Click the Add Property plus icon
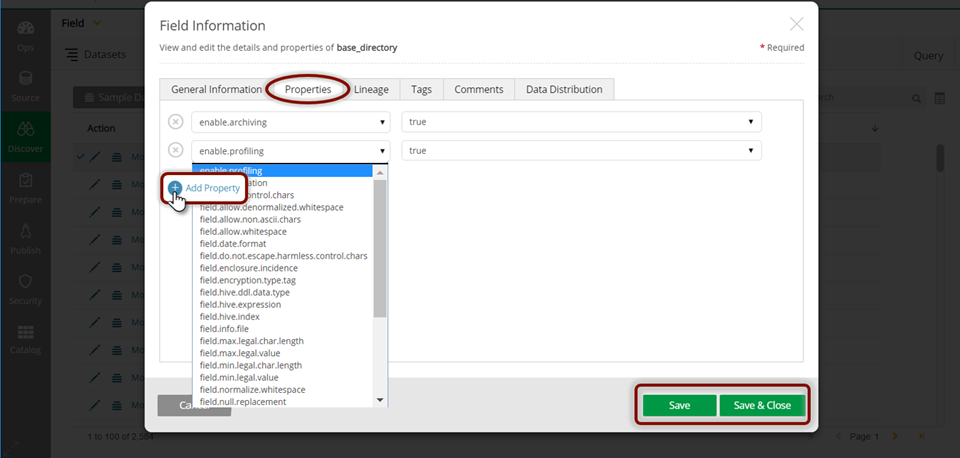 tap(175, 188)
